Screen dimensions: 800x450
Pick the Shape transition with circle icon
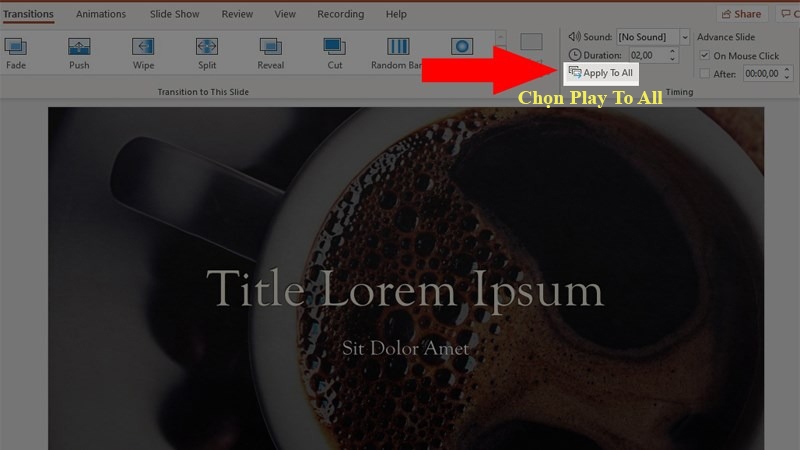coord(462,47)
